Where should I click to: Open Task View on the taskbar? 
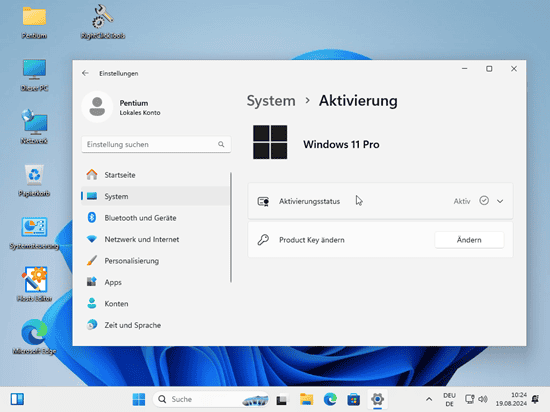281,400
